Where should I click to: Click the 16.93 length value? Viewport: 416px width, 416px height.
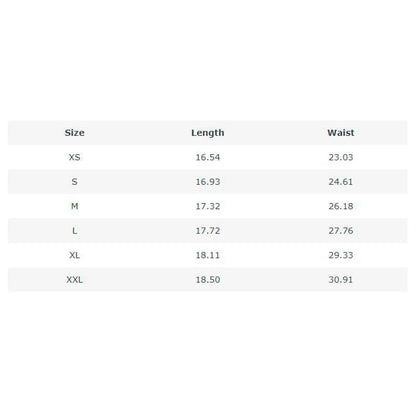[208, 182]
